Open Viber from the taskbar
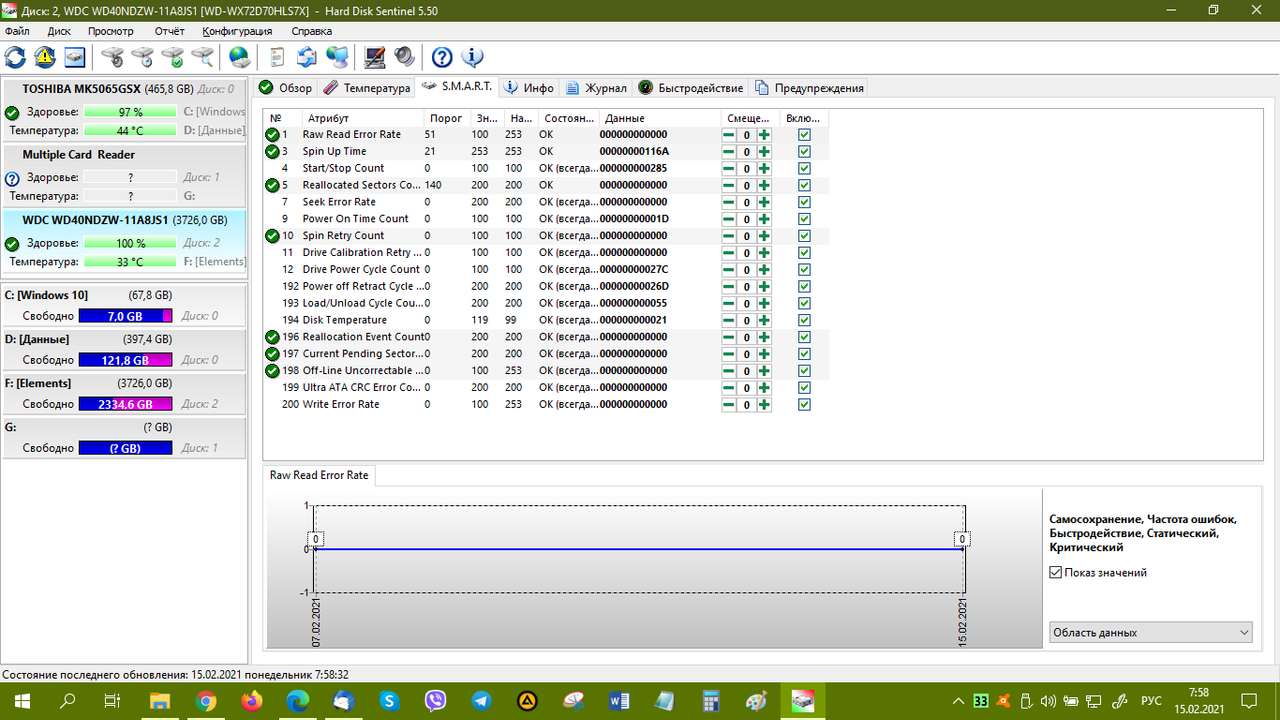Viewport: 1280px width, 720px height. [435, 701]
